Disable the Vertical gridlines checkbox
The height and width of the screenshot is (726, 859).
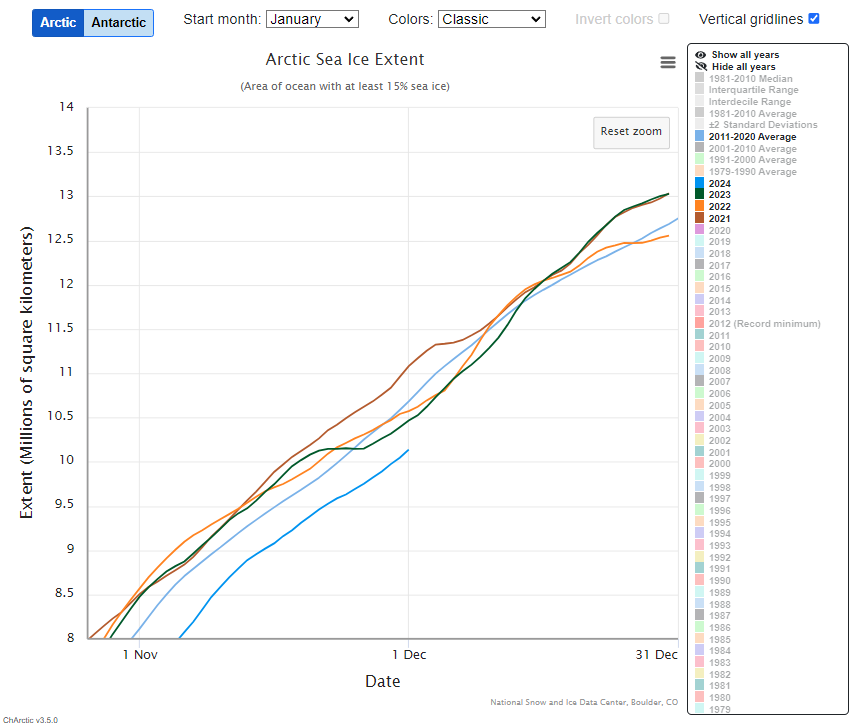click(813, 19)
